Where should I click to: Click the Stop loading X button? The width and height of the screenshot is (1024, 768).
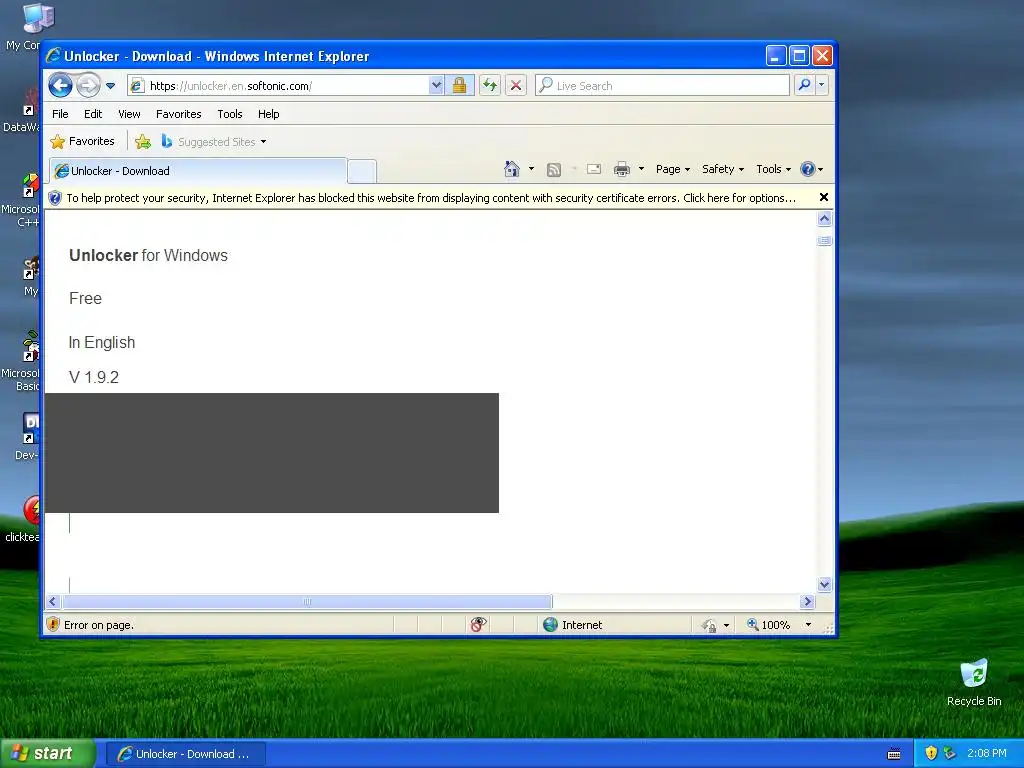click(516, 86)
